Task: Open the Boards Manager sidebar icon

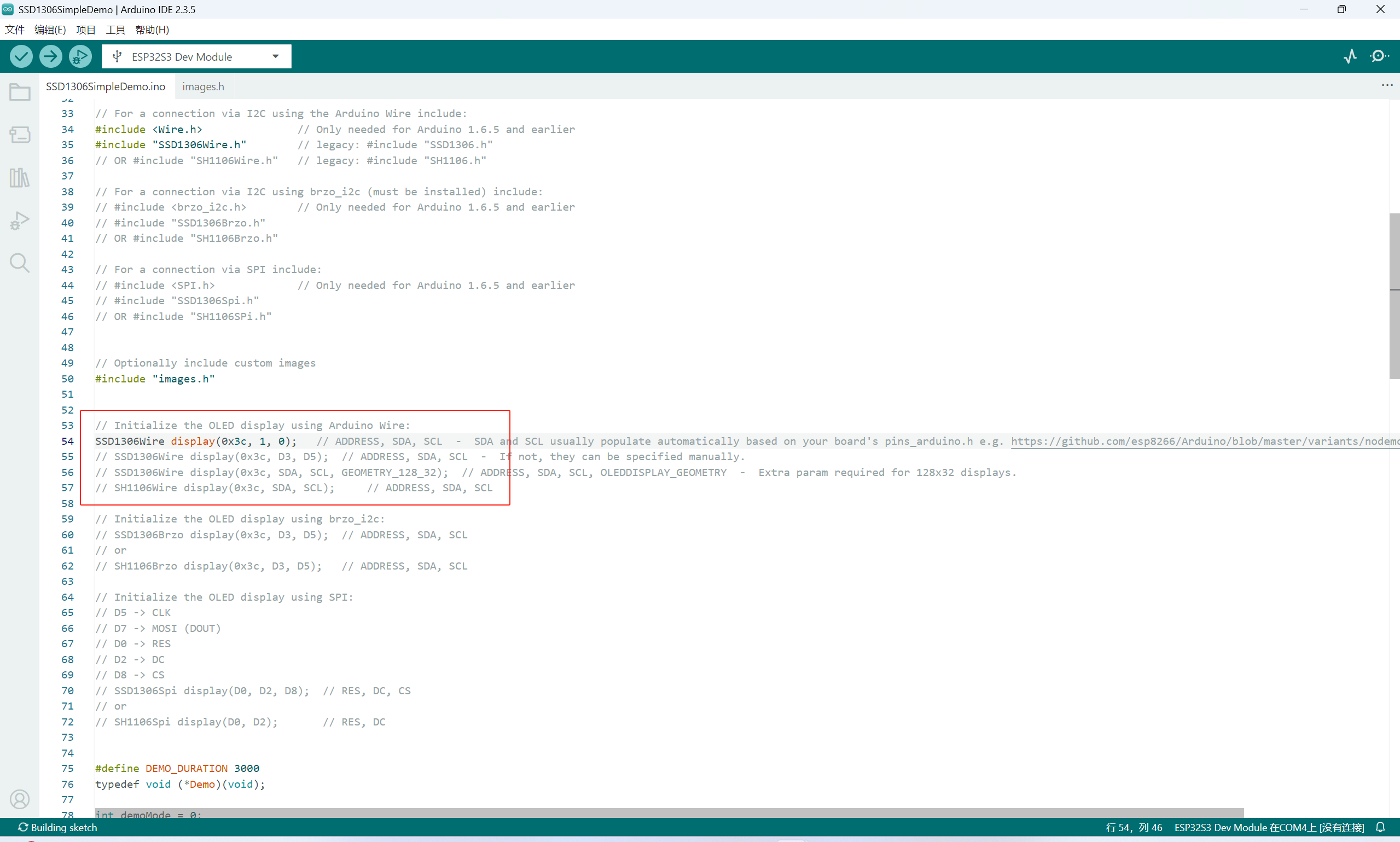Action: [x=20, y=135]
